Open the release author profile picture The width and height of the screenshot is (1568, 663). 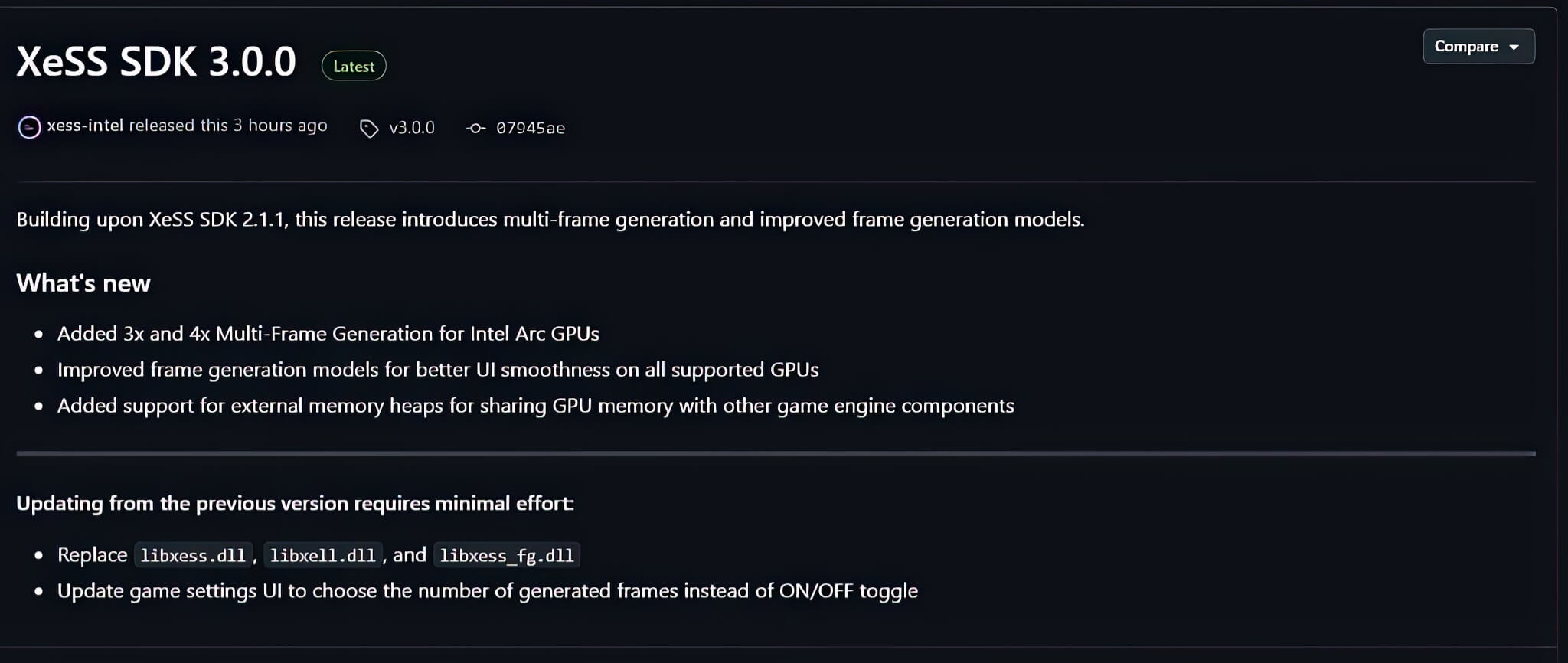pos(28,126)
